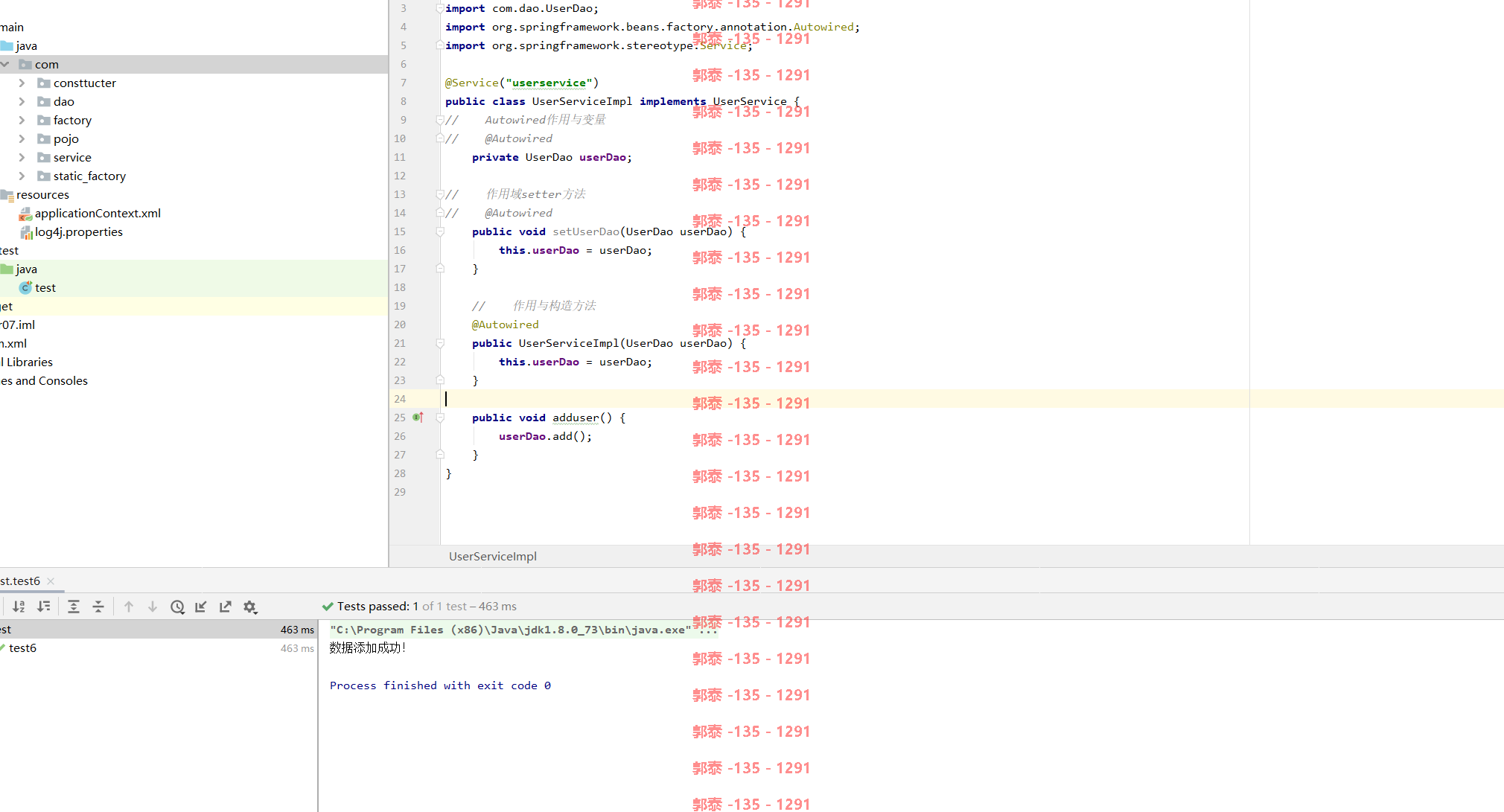Viewport: 1504px width, 812px height.
Task: Select the factory package folder icon
Action: click(x=44, y=120)
